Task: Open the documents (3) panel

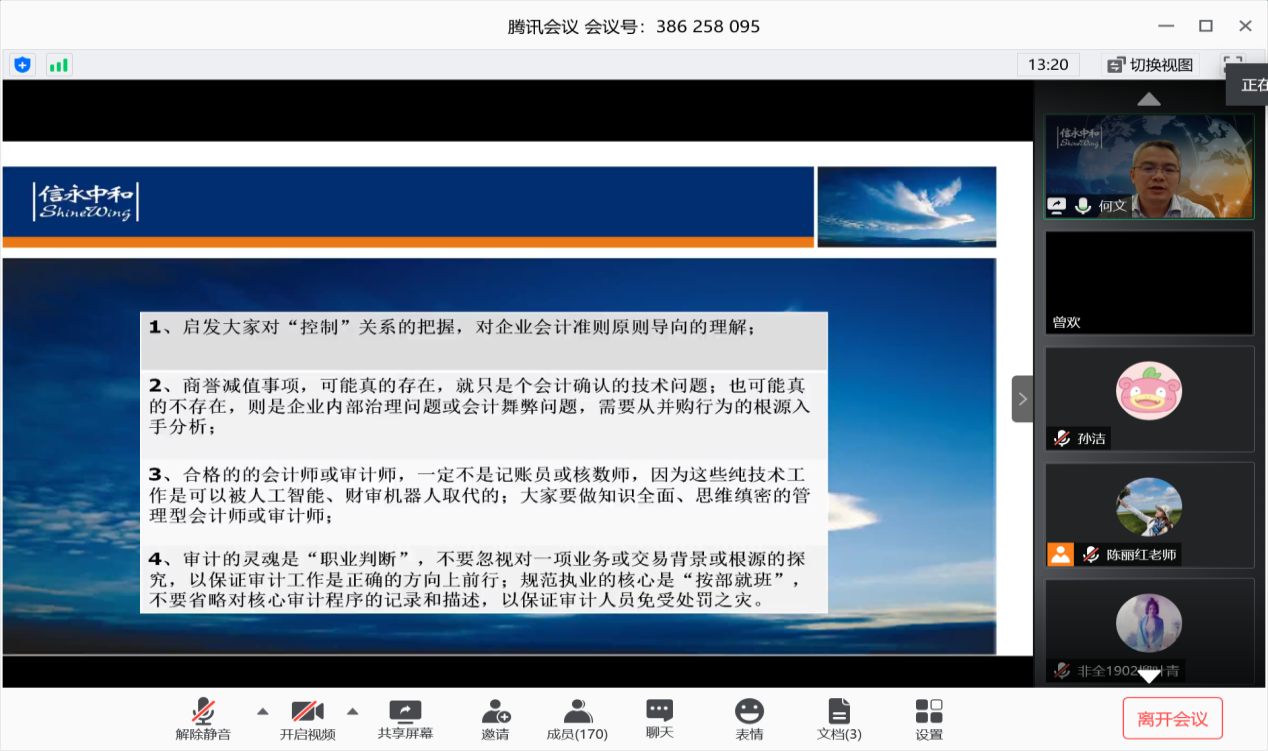Action: [x=839, y=719]
